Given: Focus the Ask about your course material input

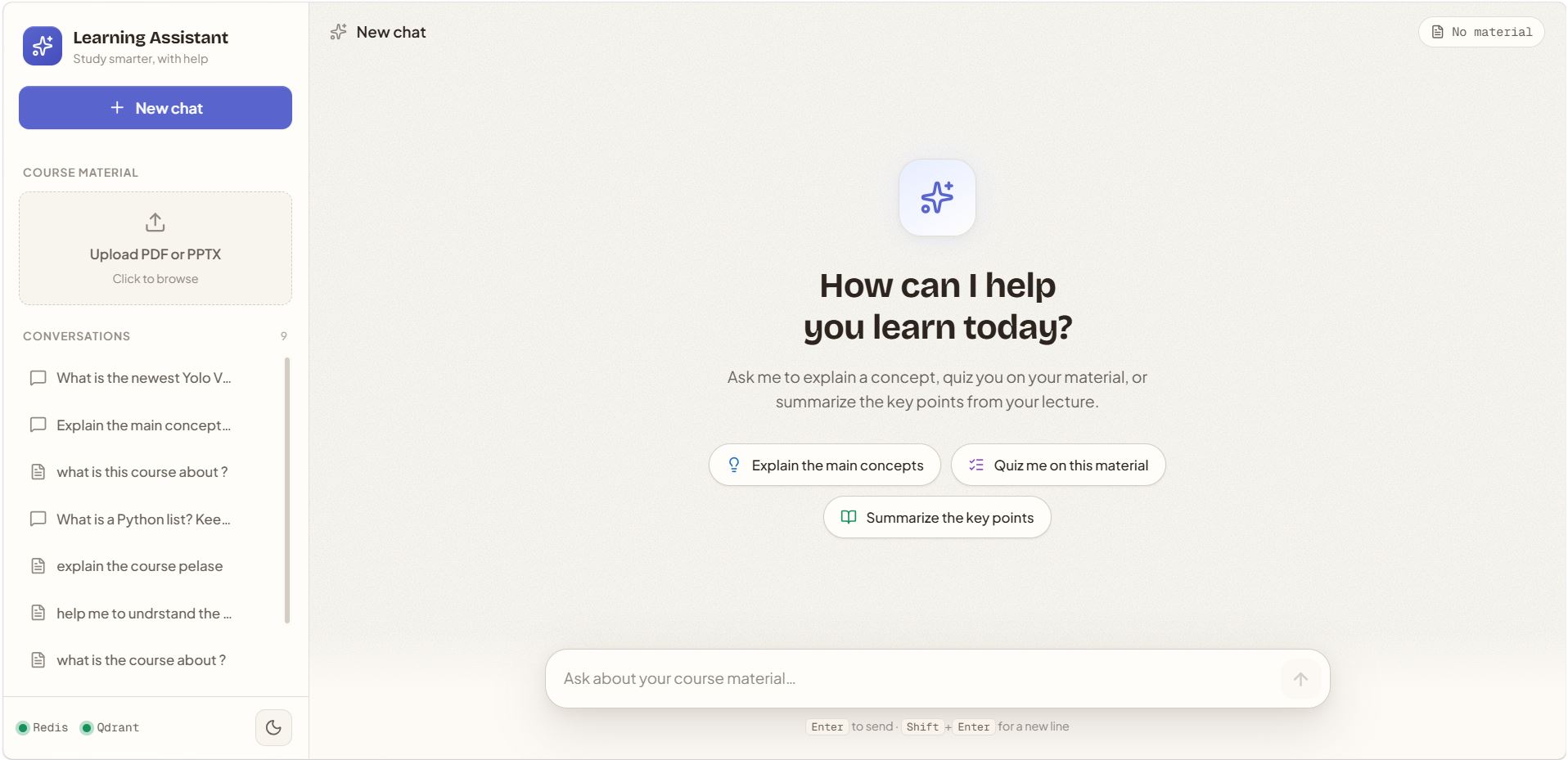Looking at the screenshot, I should pyautogui.click(x=917, y=679).
